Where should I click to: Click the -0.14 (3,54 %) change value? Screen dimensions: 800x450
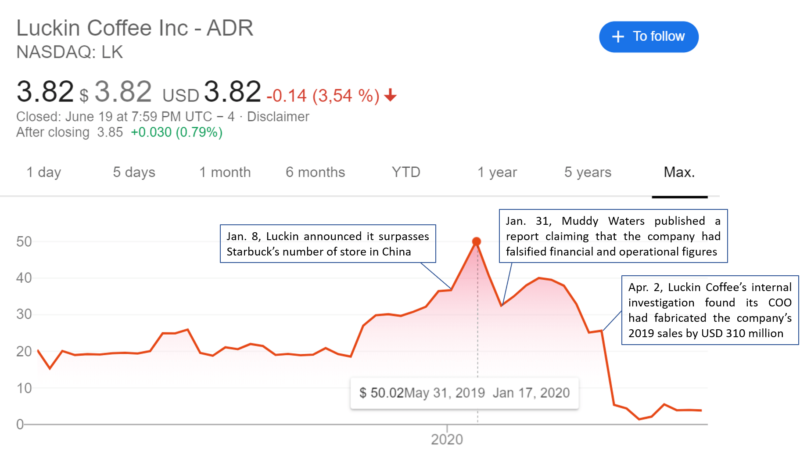[x=323, y=95]
